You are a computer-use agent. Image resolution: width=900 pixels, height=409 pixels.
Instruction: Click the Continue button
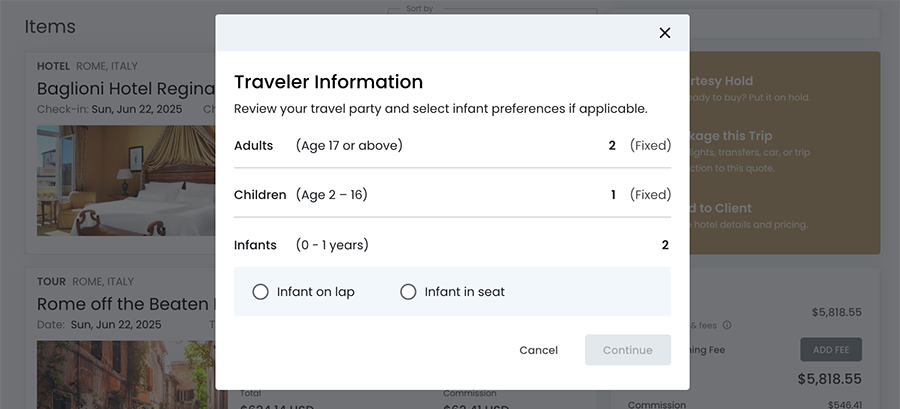click(x=628, y=350)
